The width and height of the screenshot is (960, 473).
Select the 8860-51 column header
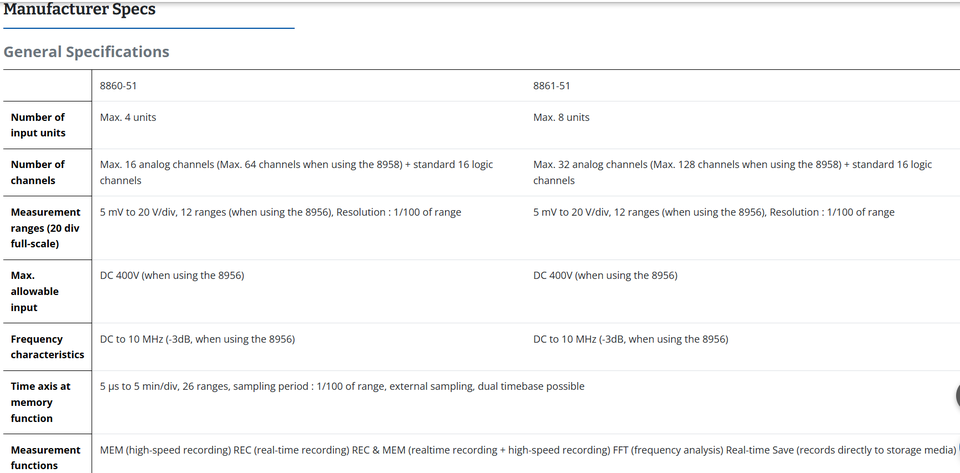(x=118, y=86)
